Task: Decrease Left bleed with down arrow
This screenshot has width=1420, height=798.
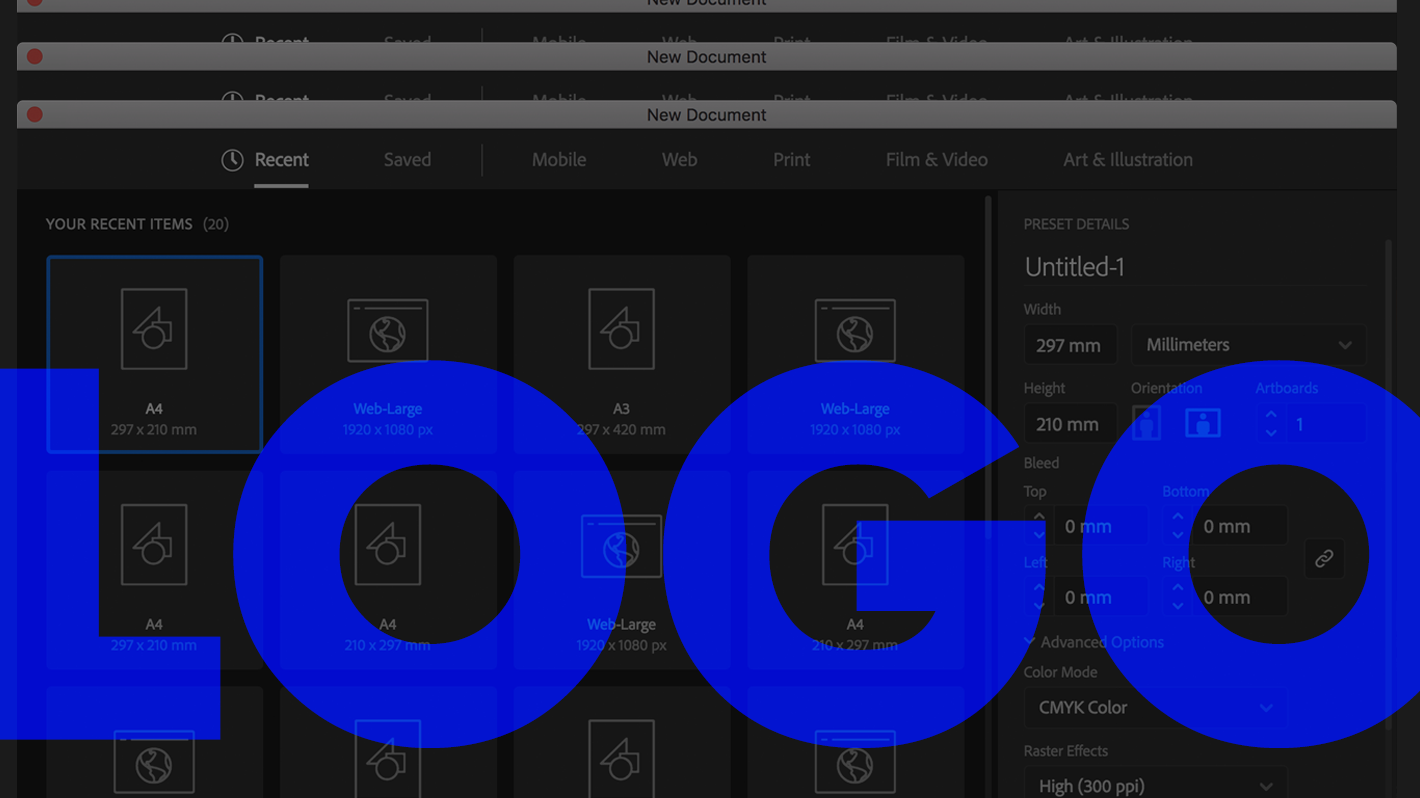Action: click(x=1039, y=607)
